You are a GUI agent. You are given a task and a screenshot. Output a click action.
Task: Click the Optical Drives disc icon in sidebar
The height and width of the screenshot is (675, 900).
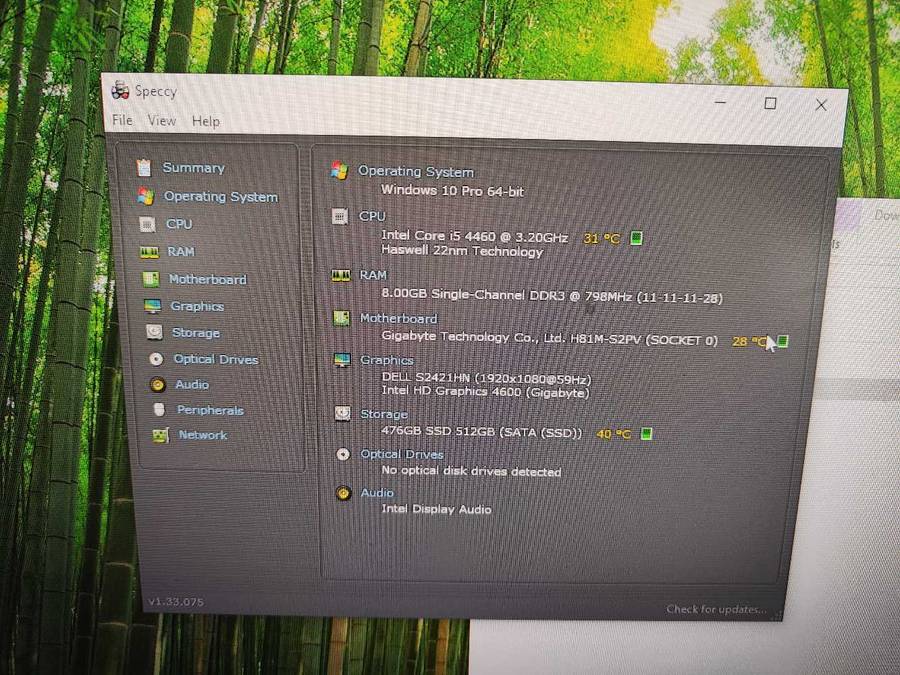point(156,359)
